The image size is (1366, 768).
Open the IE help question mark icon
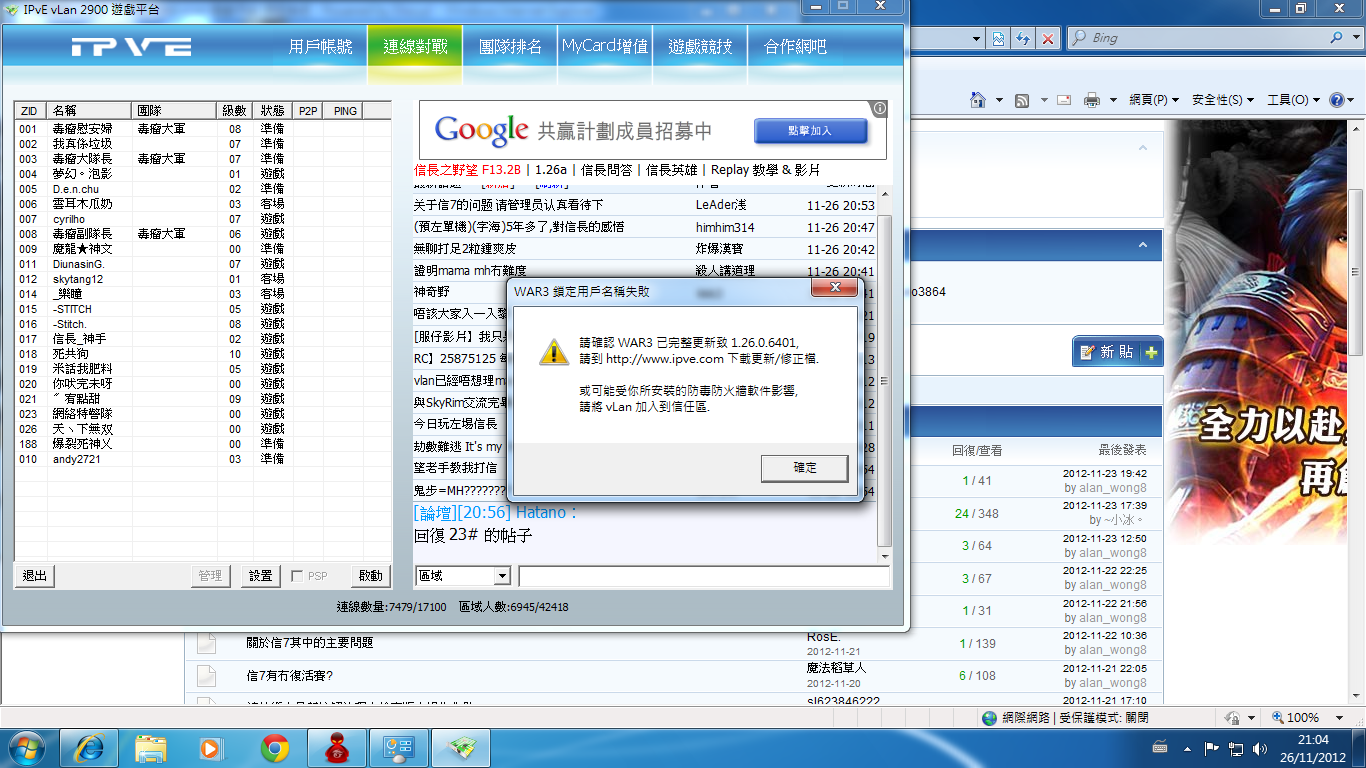1336,100
